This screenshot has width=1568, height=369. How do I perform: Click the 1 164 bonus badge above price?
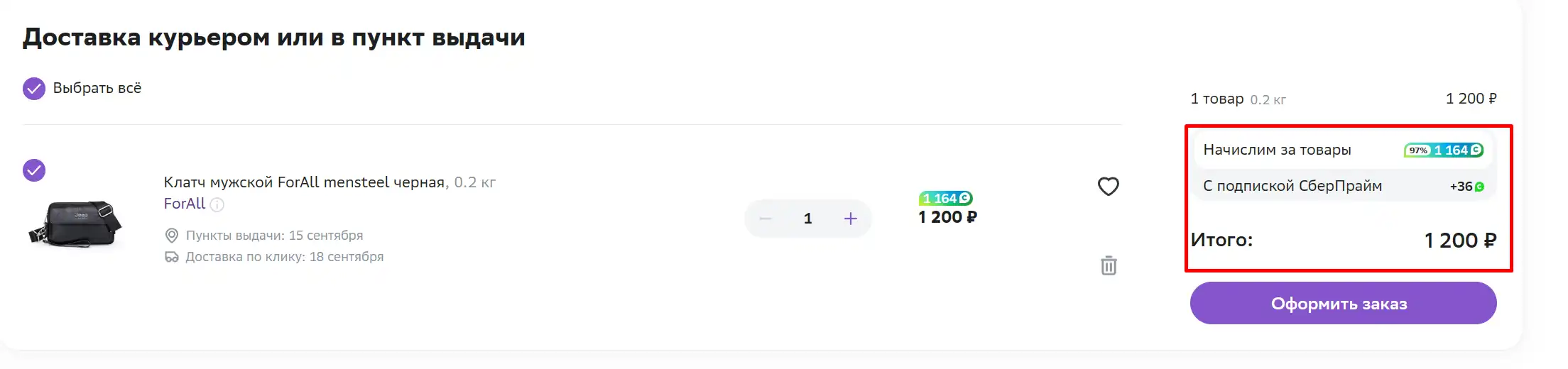click(x=946, y=199)
